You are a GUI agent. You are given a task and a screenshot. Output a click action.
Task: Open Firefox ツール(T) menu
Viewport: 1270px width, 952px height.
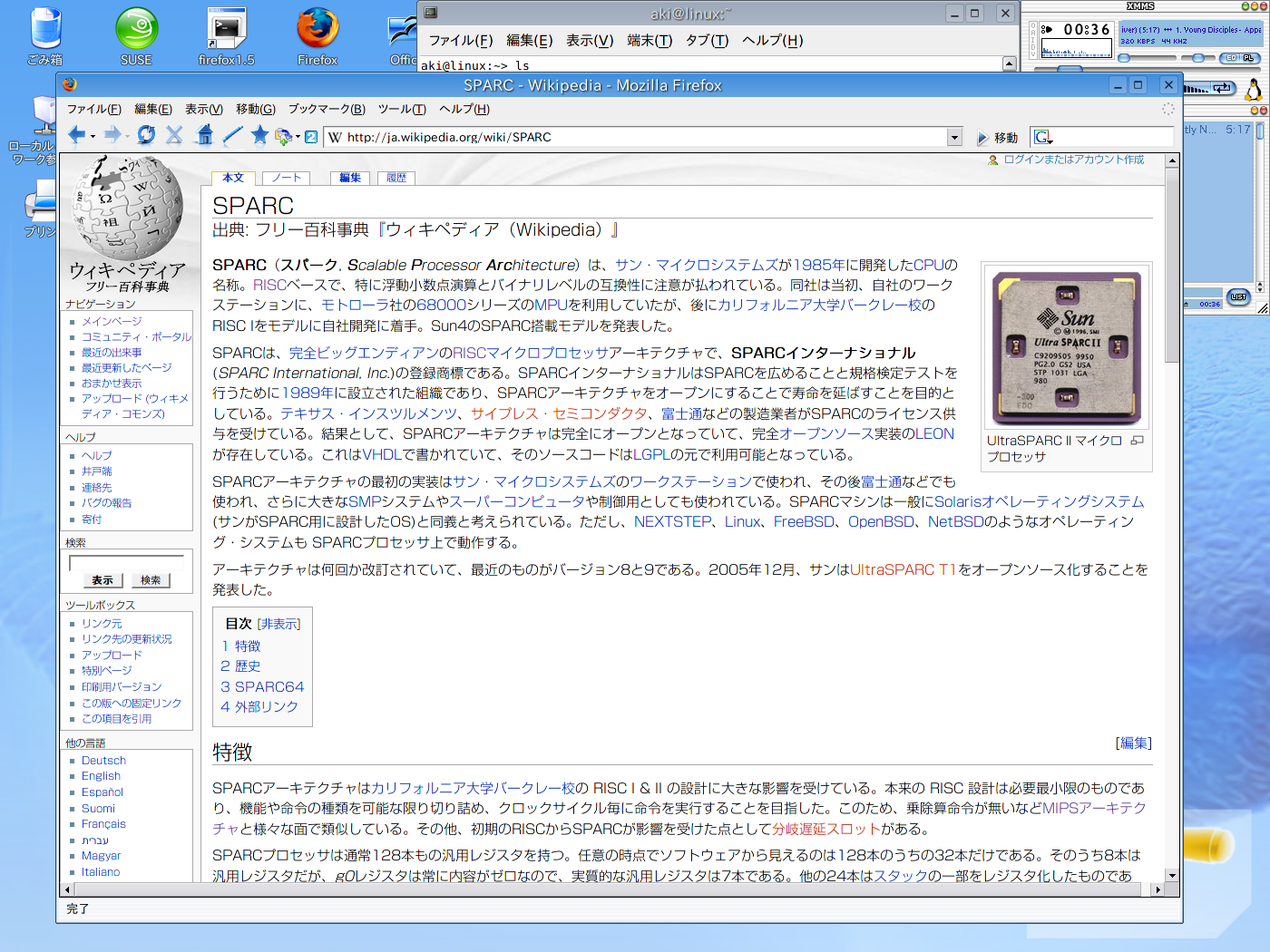[x=402, y=109]
